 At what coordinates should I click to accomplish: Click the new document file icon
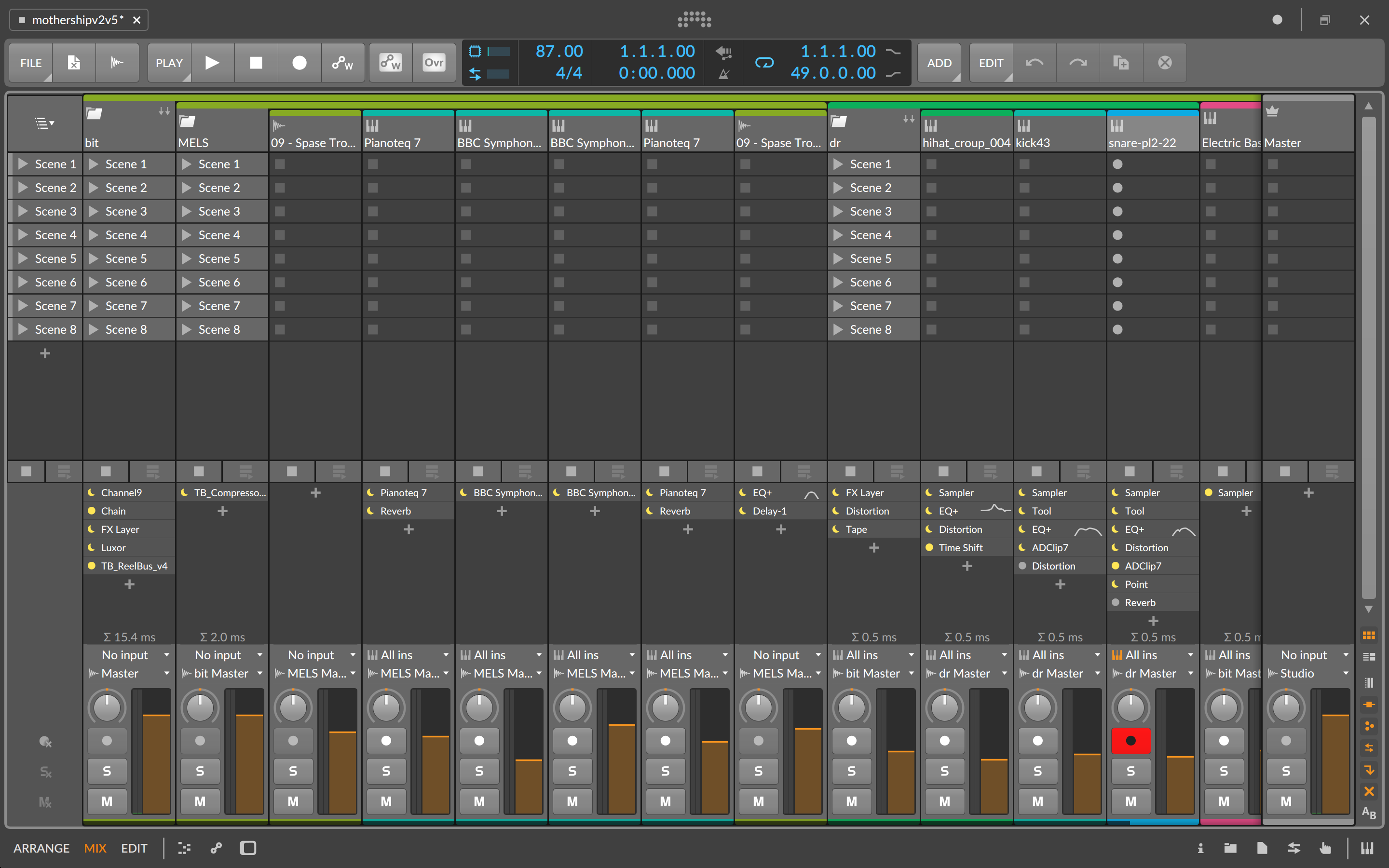(74, 63)
